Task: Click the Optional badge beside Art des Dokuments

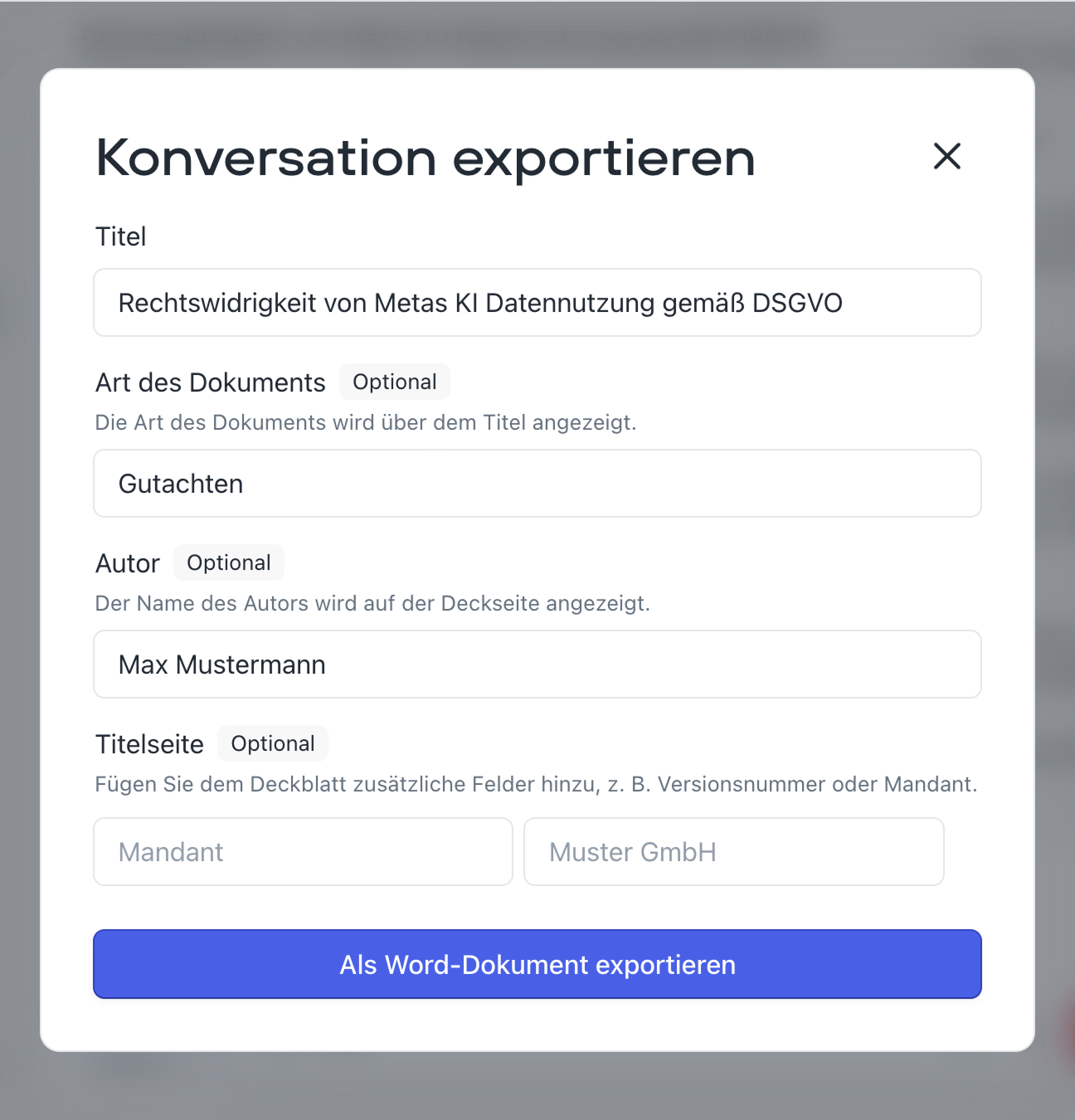Action: point(394,382)
